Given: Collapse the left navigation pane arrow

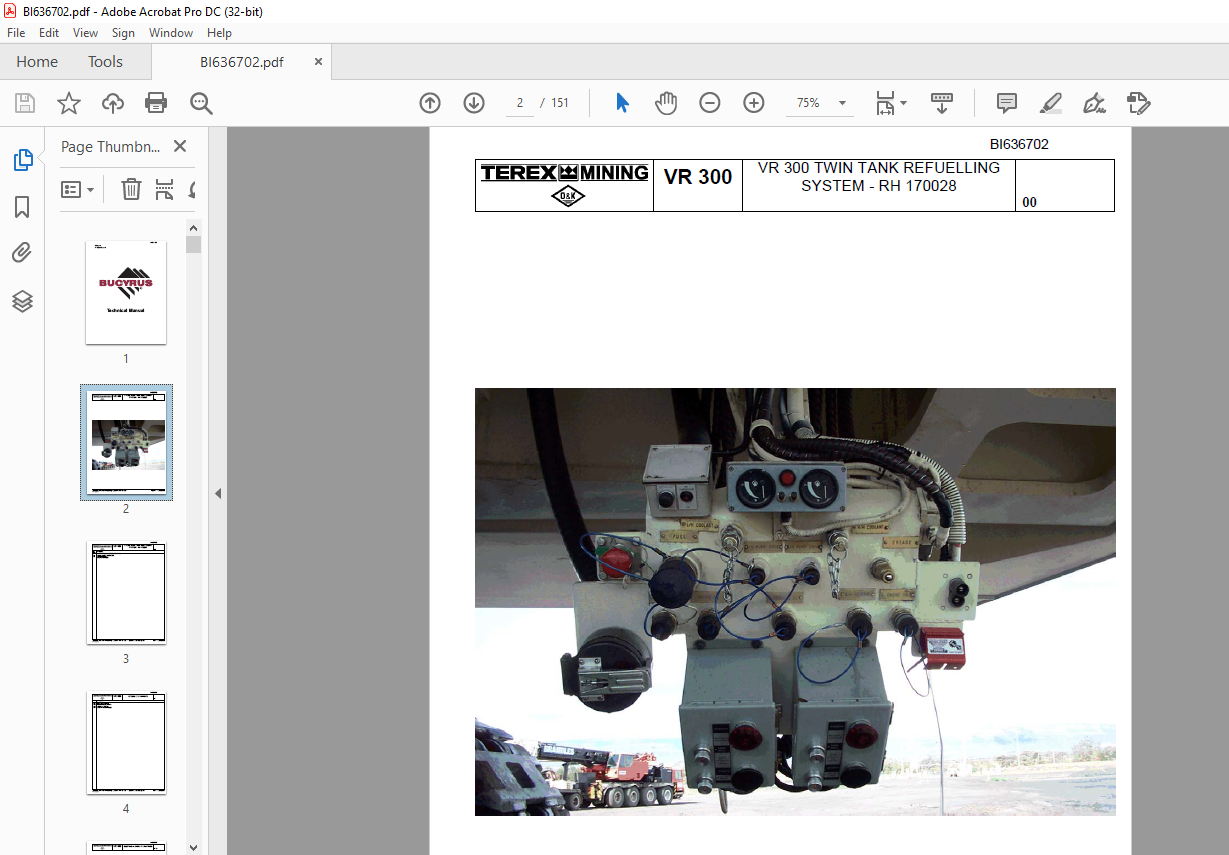Looking at the screenshot, I should click(218, 493).
